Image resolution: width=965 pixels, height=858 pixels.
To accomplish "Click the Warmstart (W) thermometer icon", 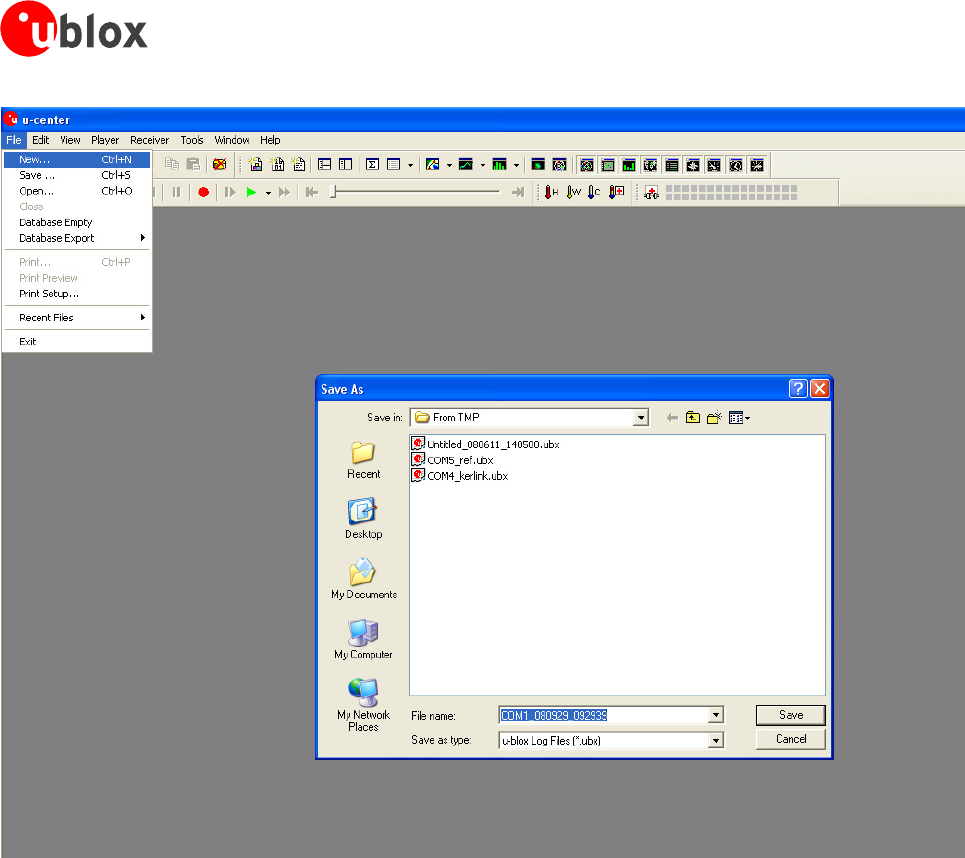I will pyautogui.click(x=574, y=193).
